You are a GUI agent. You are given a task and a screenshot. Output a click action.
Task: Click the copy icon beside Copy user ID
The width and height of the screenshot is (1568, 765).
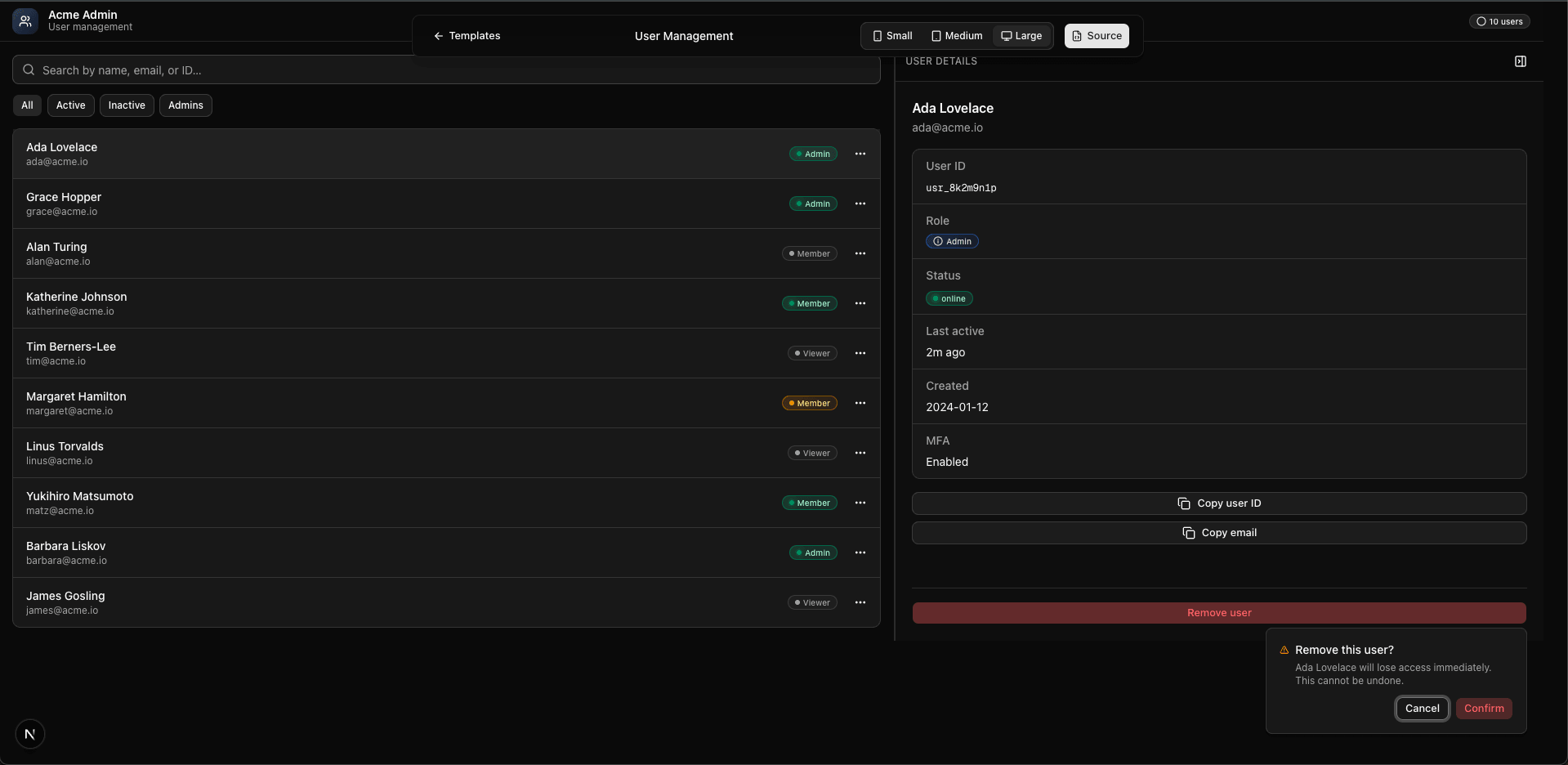pyautogui.click(x=1183, y=503)
